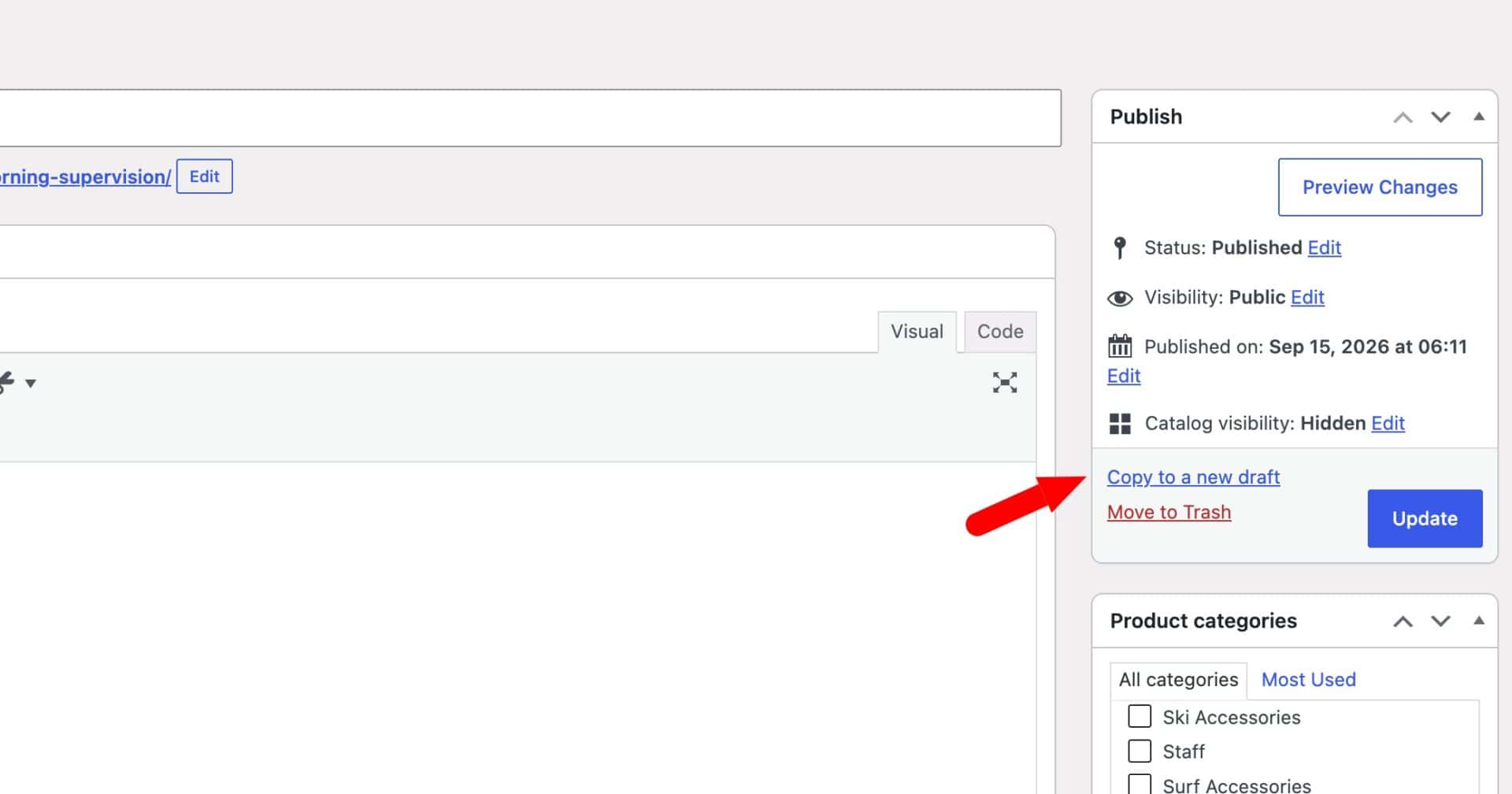Move Product categories panel up
The height and width of the screenshot is (794, 1512).
(x=1403, y=621)
